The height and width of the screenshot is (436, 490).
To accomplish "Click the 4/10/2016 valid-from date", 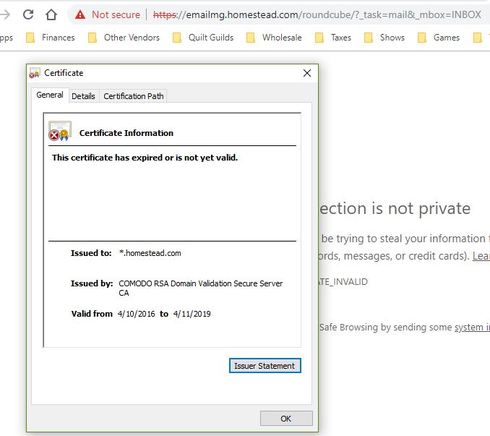I will click(136, 314).
